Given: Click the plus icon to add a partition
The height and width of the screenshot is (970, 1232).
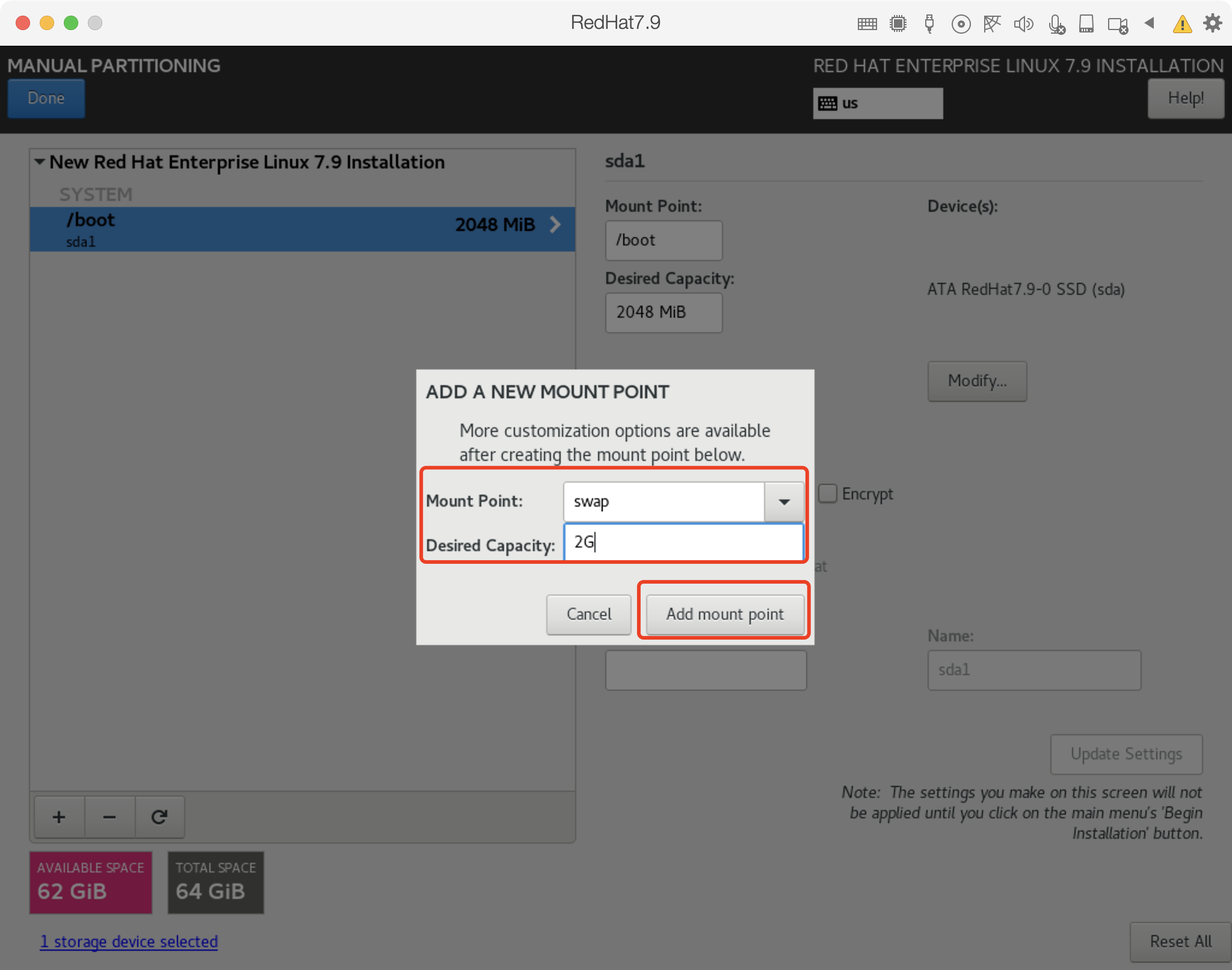Looking at the screenshot, I should pyautogui.click(x=59, y=817).
